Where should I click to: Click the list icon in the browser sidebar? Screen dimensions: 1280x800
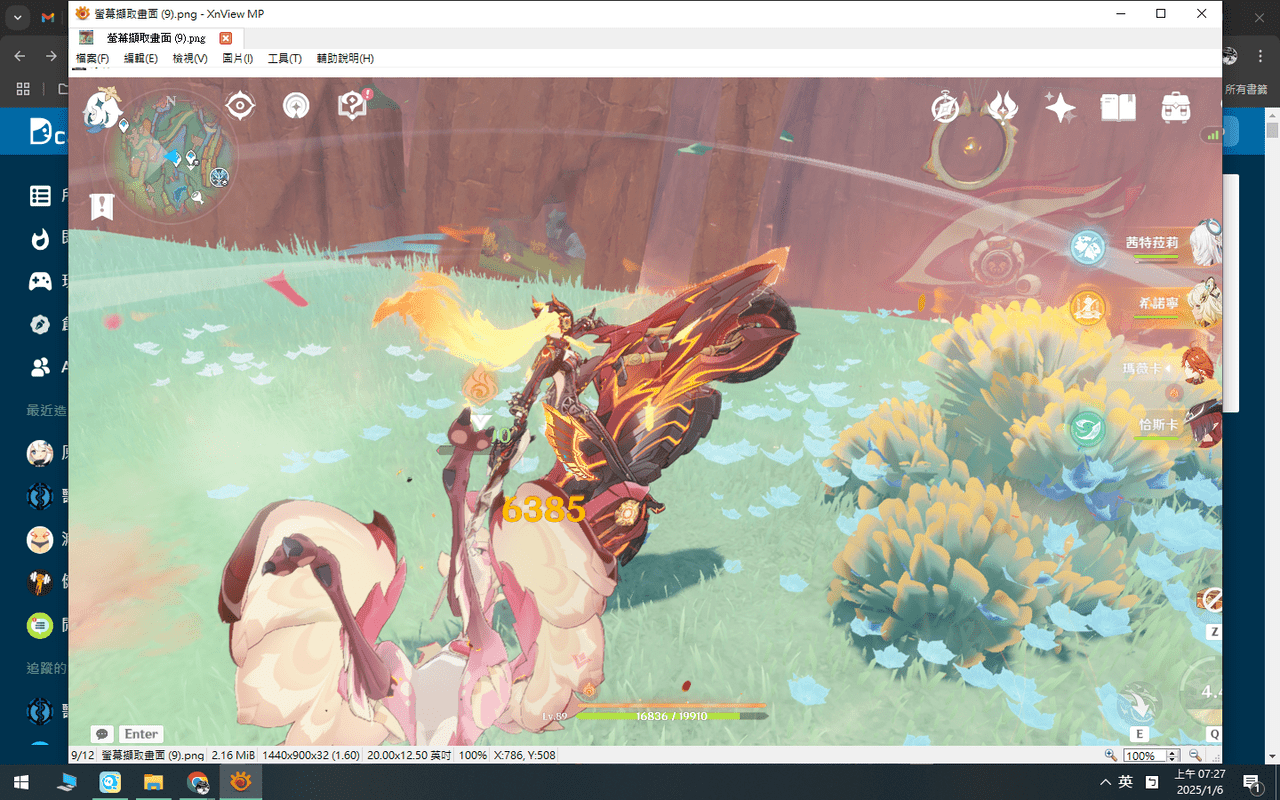pos(40,196)
